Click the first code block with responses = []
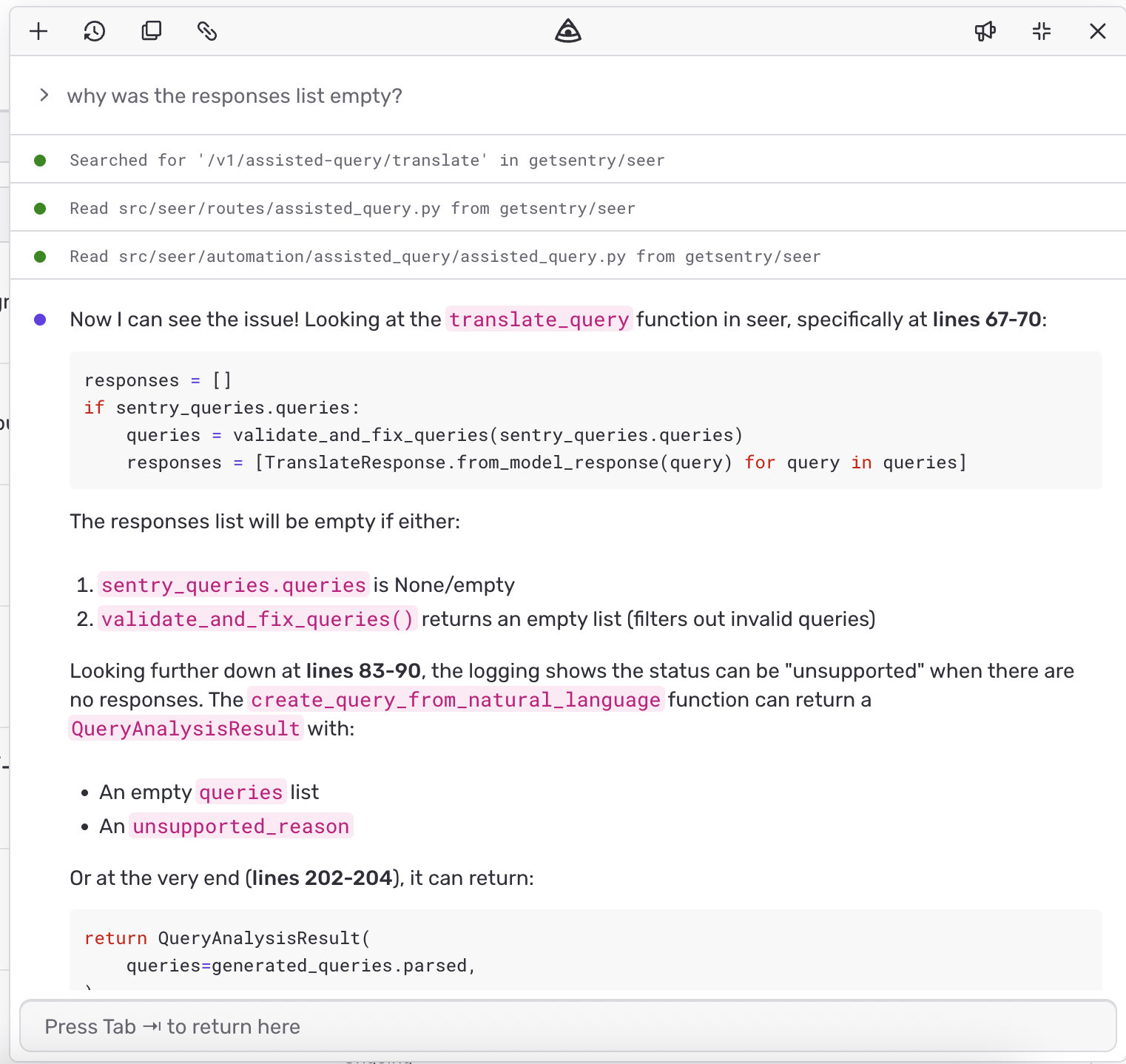 click(585, 420)
